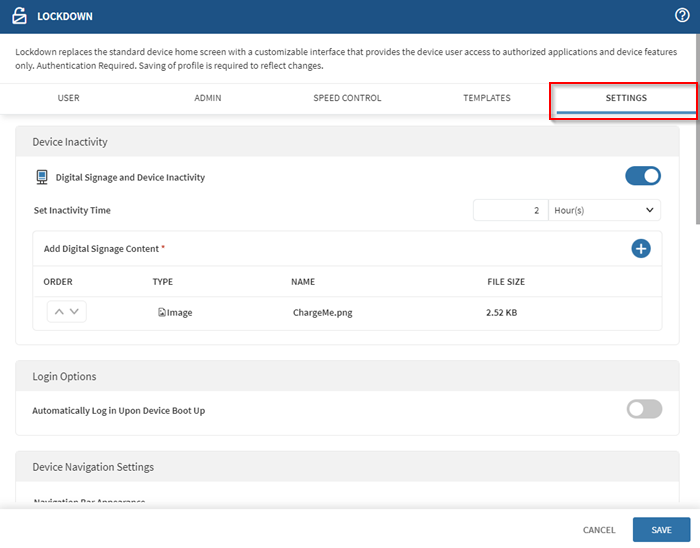Click the image file type icon
The image size is (700, 548).
(x=161, y=312)
